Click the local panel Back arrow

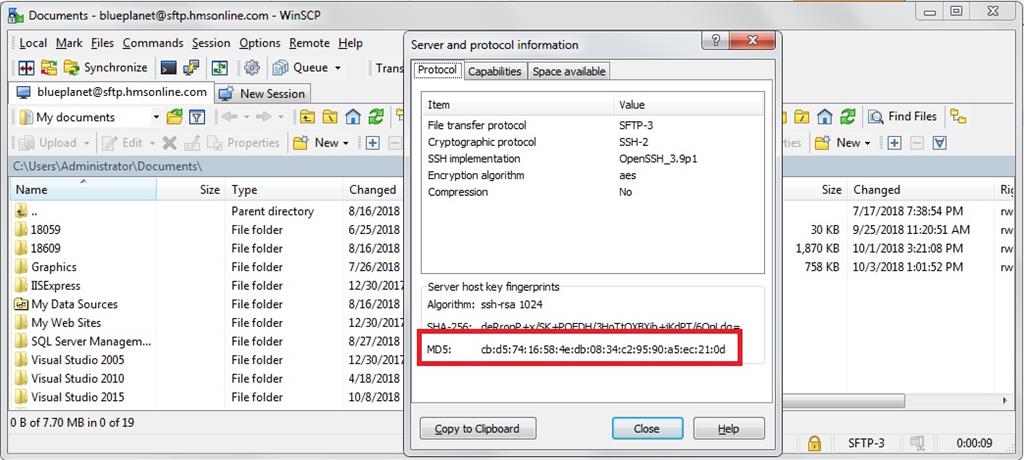(x=229, y=118)
